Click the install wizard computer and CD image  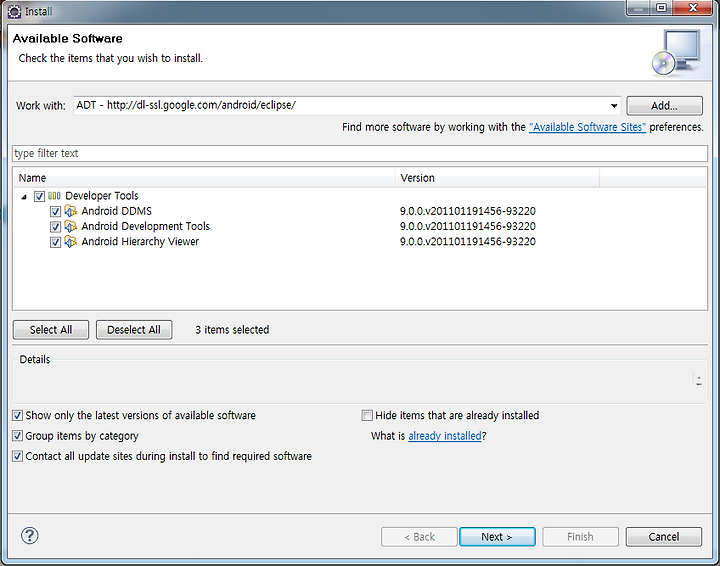click(676, 52)
